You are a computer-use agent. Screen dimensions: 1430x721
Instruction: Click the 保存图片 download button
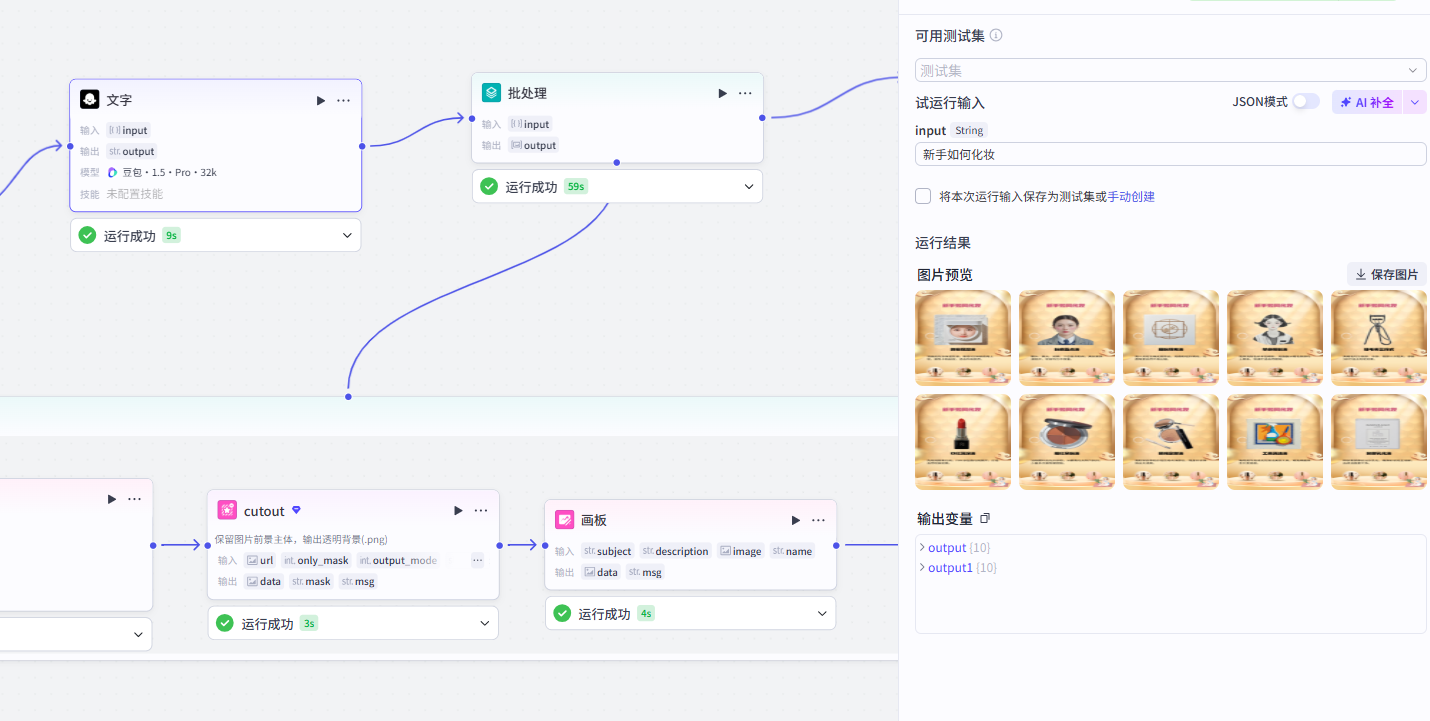1387,274
